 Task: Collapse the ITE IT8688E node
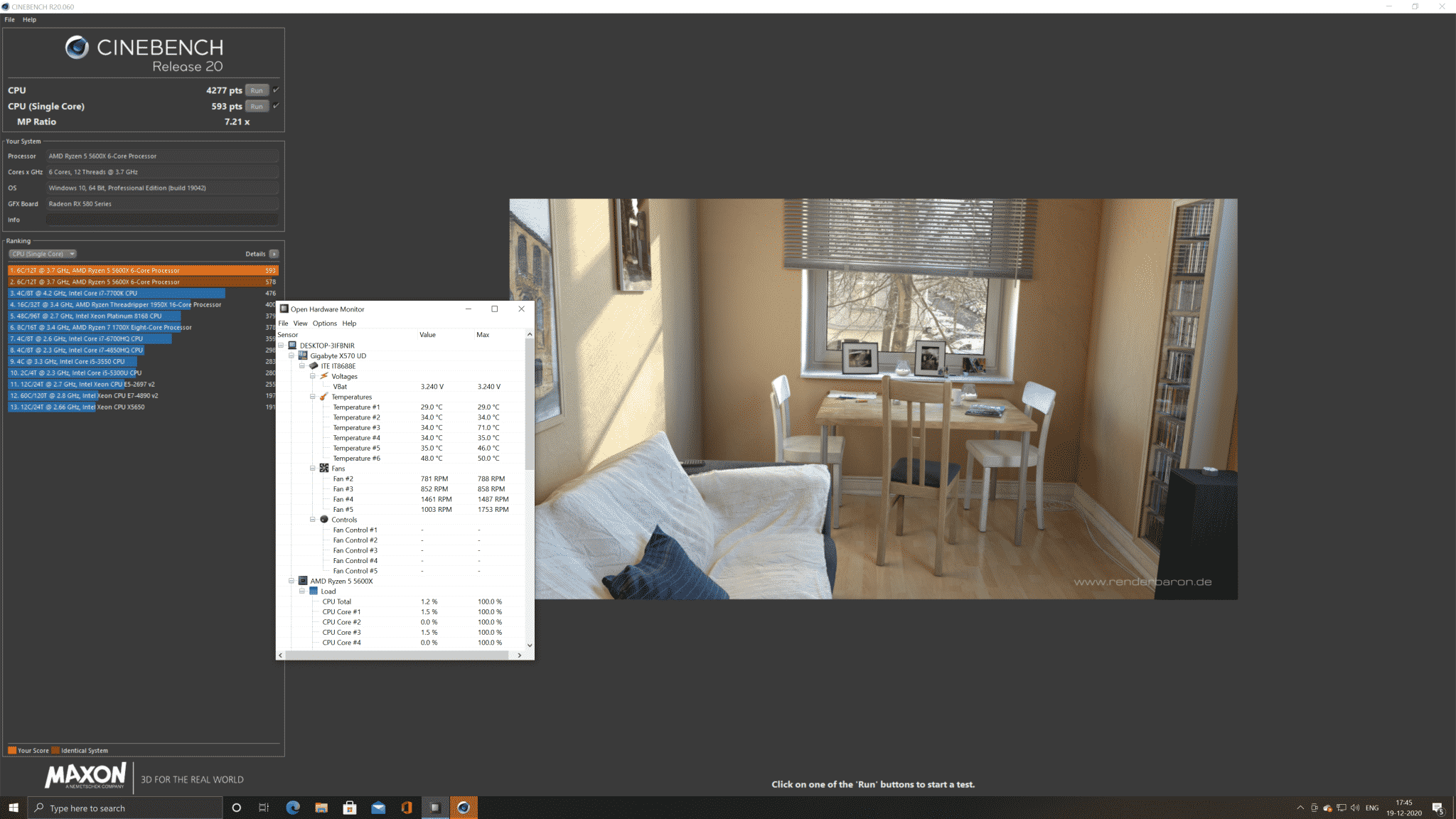point(302,366)
